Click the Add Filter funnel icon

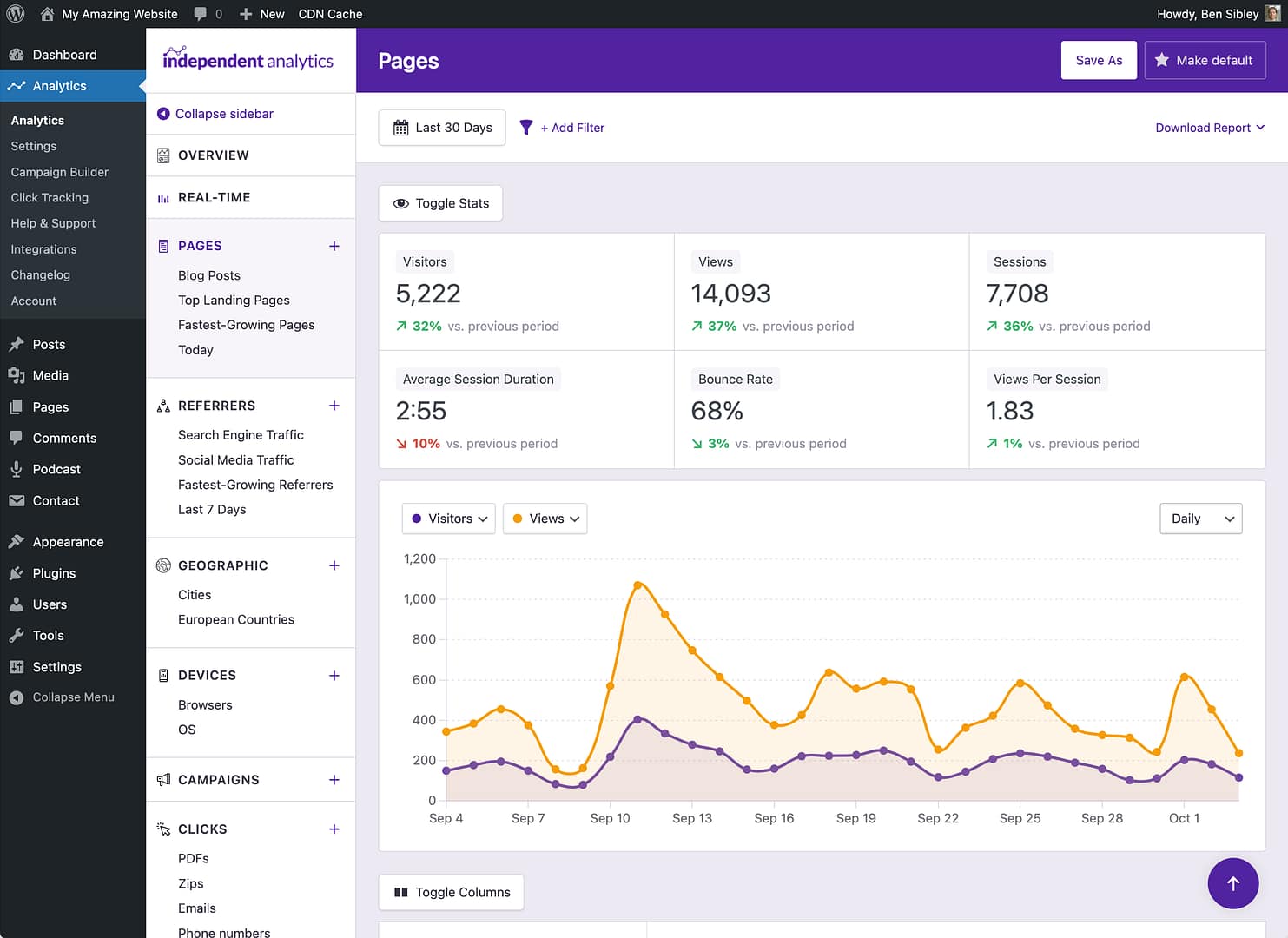pyautogui.click(x=525, y=127)
